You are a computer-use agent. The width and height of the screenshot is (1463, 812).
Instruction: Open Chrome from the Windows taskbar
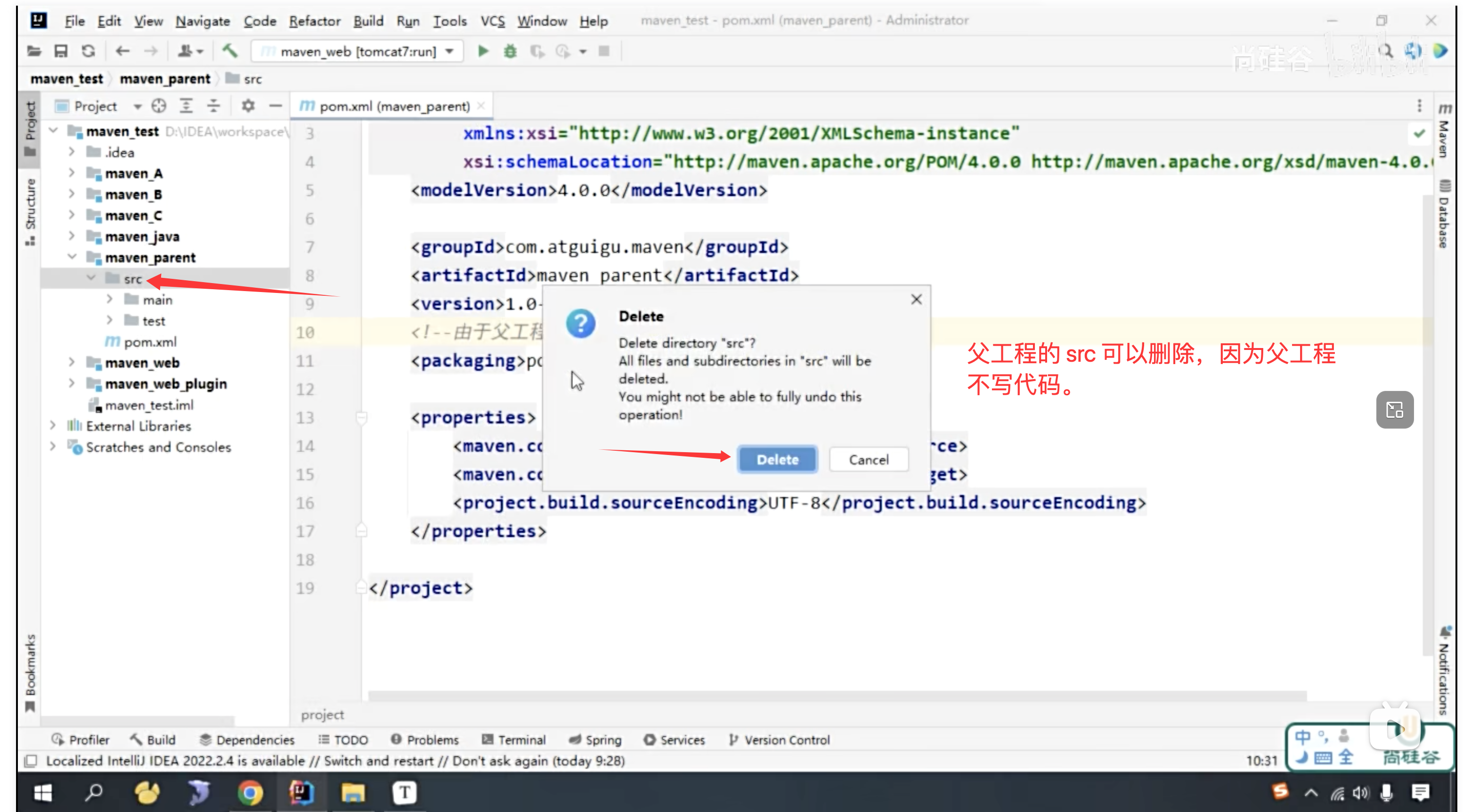coord(250,793)
